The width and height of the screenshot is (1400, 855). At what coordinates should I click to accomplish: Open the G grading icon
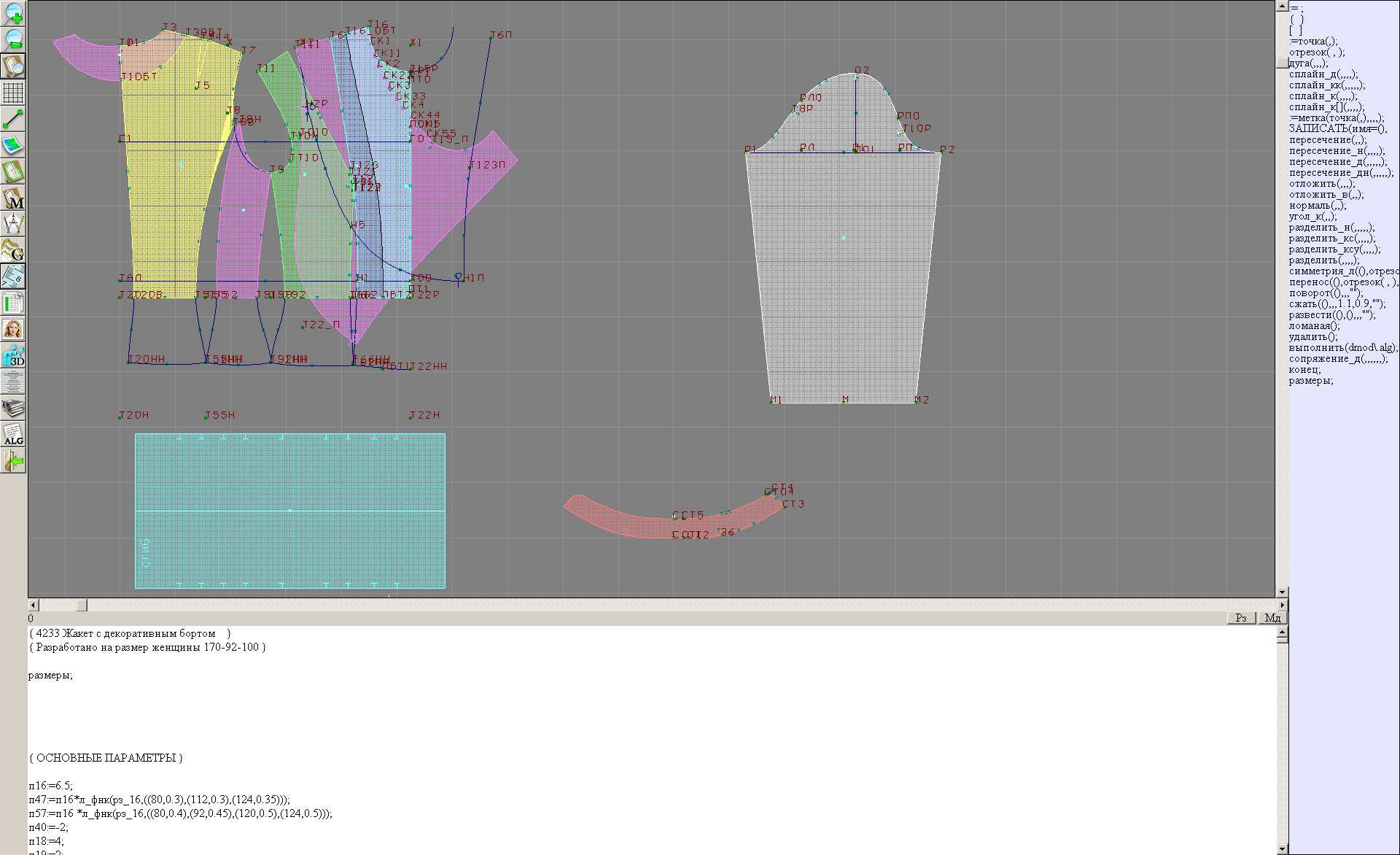[x=13, y=250]
